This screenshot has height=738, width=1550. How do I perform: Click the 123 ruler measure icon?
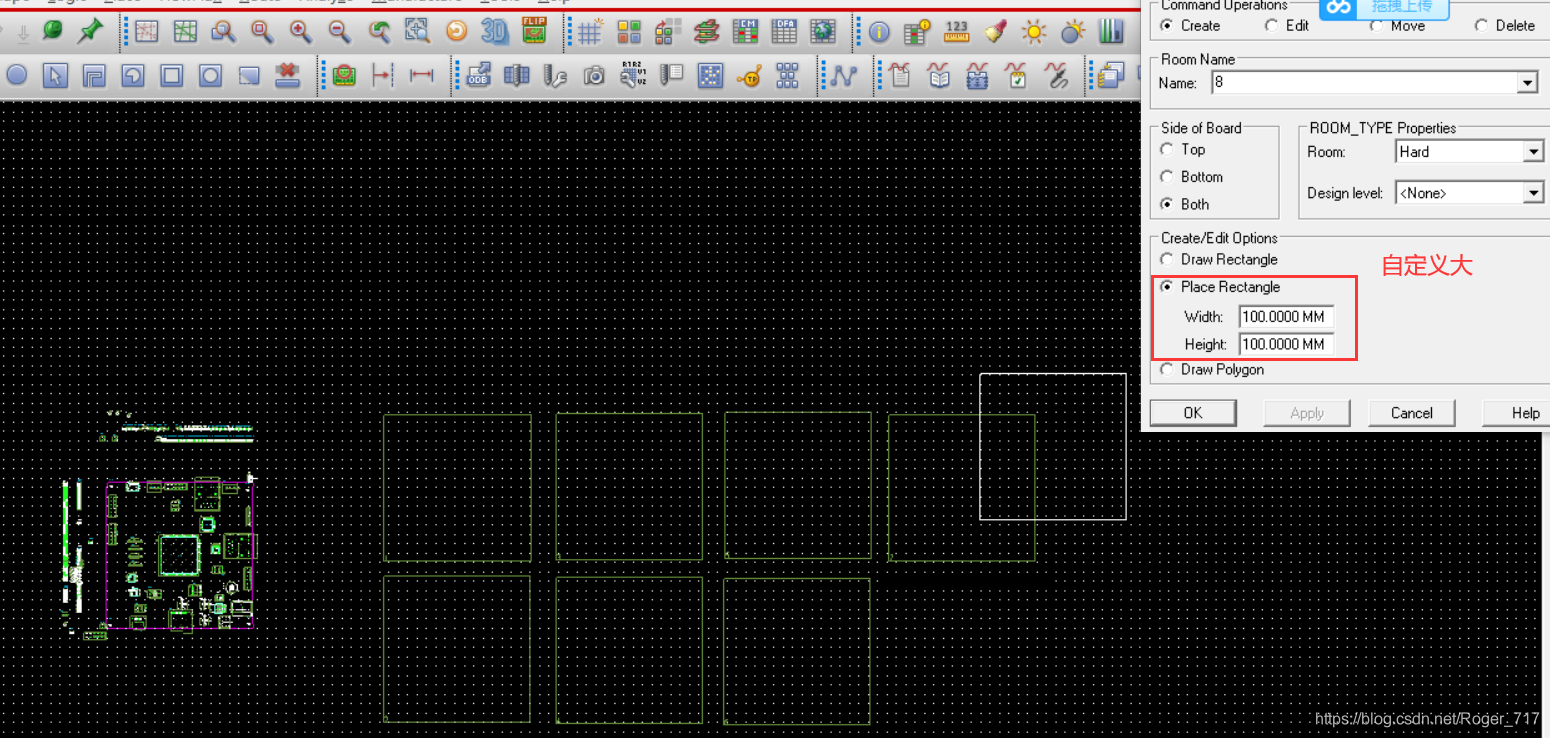[x=956, y=32]
